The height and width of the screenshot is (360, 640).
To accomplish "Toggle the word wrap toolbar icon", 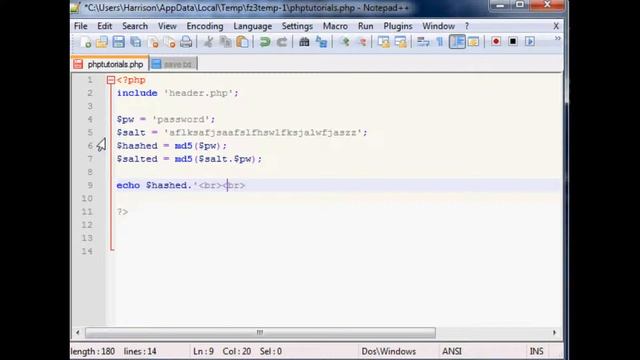I will pyautogui.click(x=423, y=42).
